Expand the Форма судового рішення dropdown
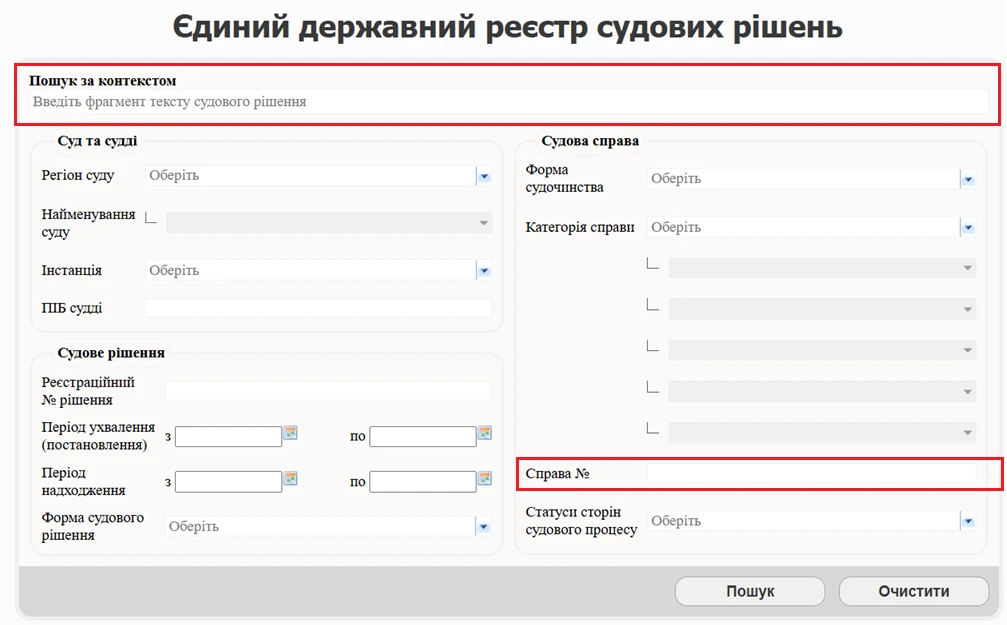1007x625 pixels. pyautogui.click(x=483, y=527)
